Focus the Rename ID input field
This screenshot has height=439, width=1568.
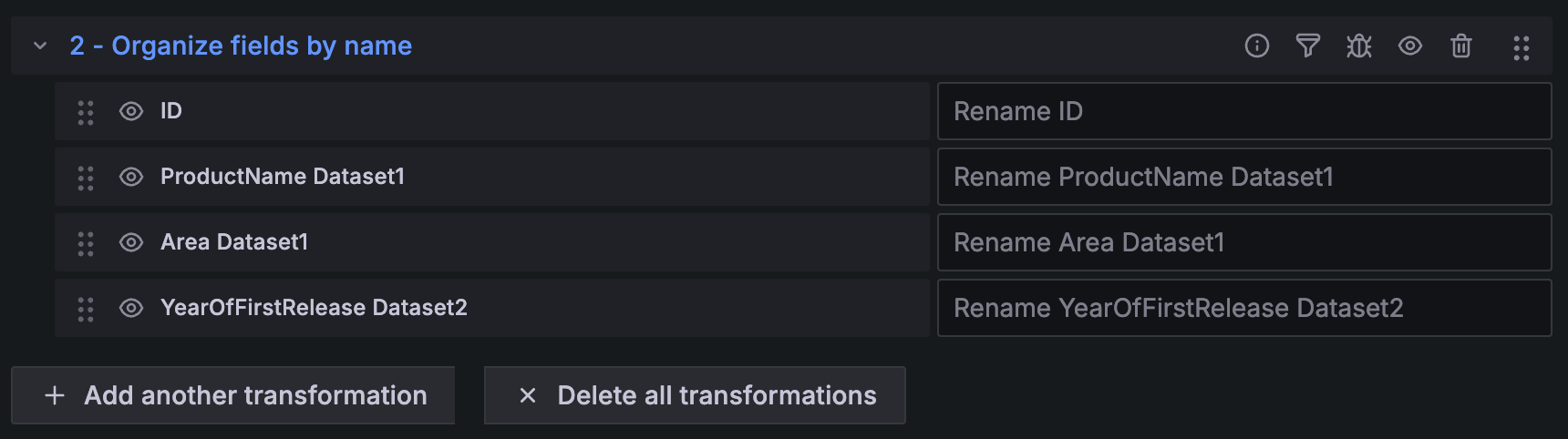point(1244,111)
